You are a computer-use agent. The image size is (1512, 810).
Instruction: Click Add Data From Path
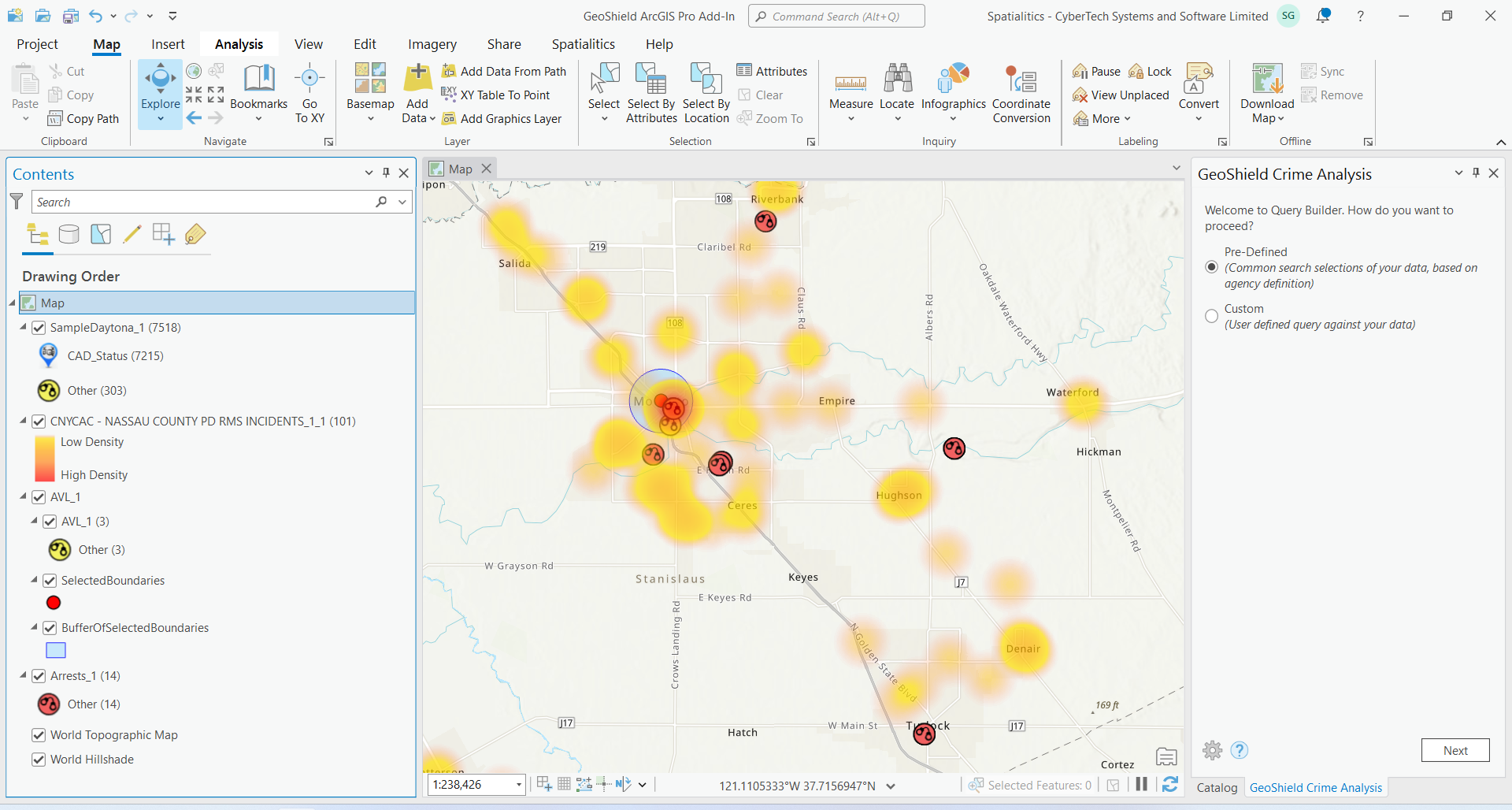[x=513, y=72]
